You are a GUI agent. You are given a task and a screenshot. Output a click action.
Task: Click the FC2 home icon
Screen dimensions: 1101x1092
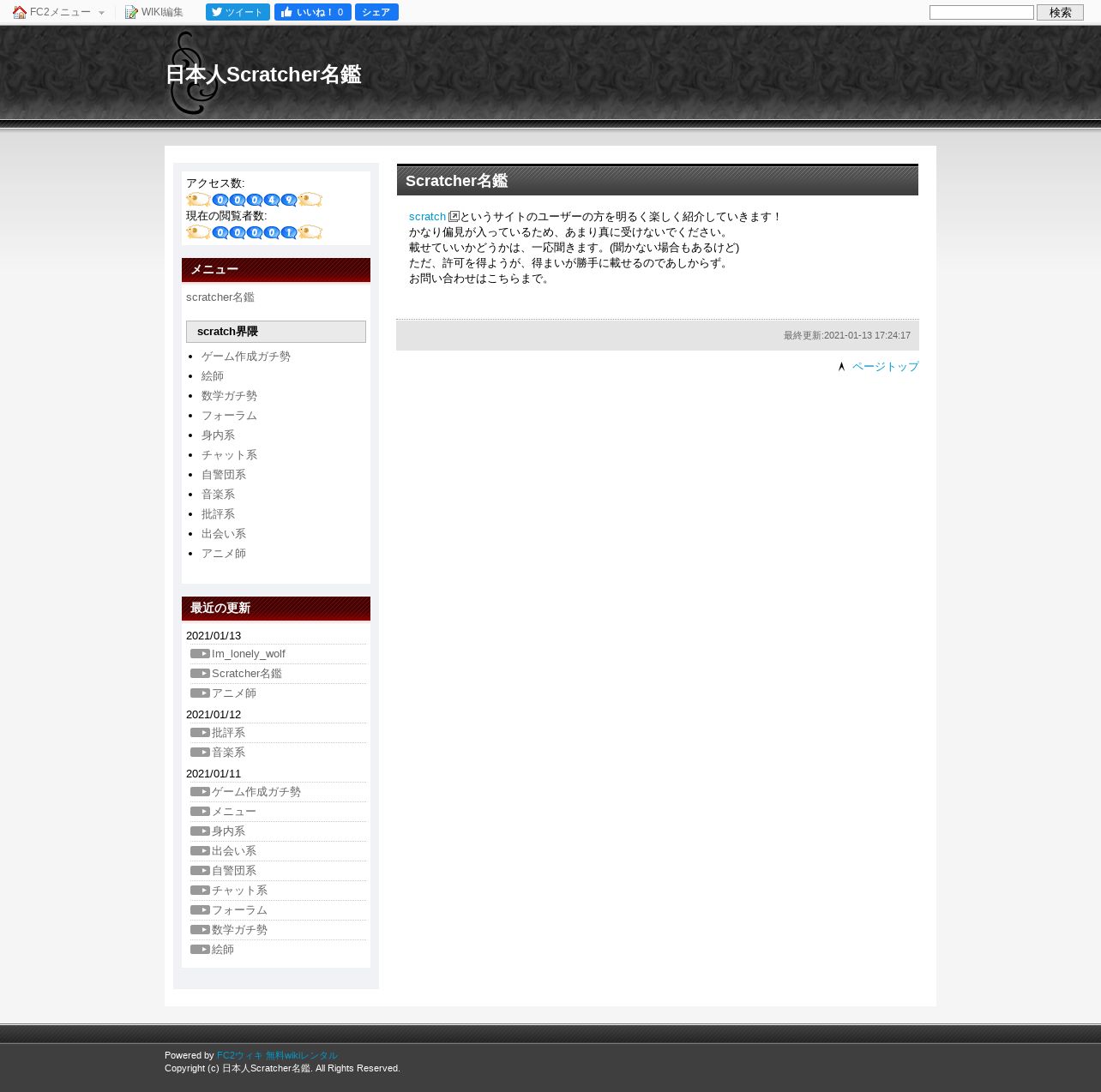point(20,12)
